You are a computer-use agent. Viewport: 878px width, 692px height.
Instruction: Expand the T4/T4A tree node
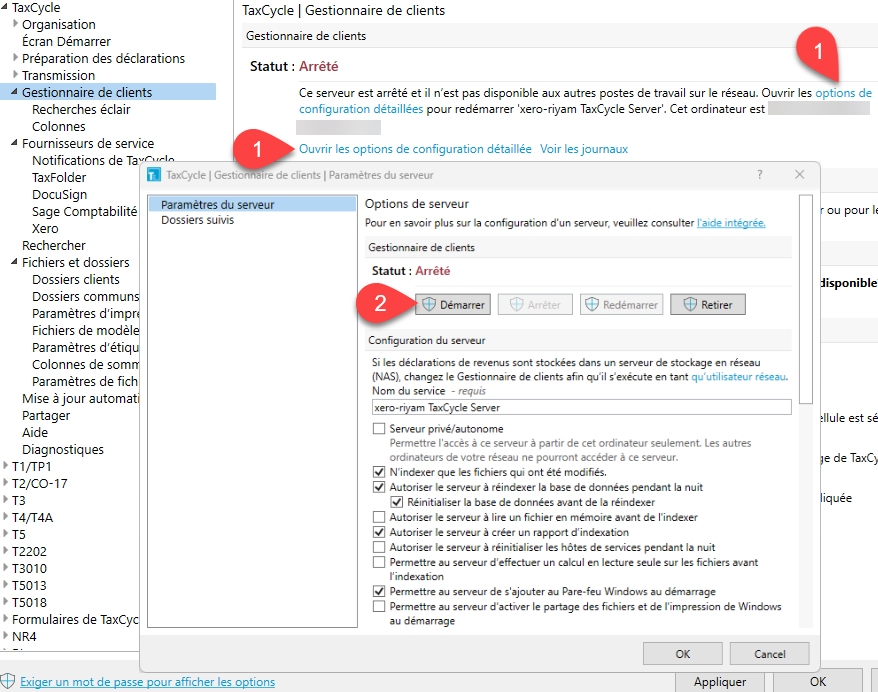point(5,517)
